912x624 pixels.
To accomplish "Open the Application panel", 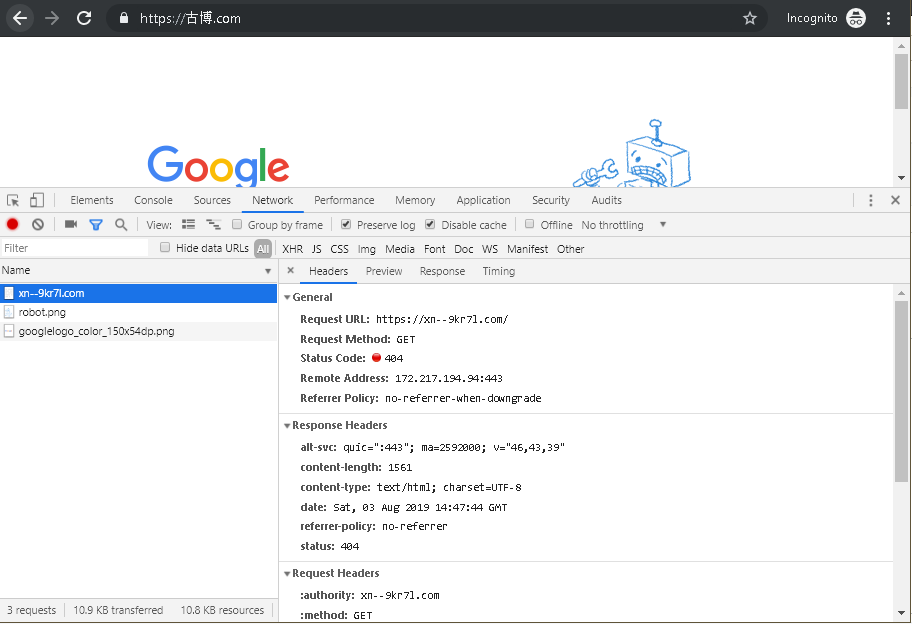I will pos(483,200).
